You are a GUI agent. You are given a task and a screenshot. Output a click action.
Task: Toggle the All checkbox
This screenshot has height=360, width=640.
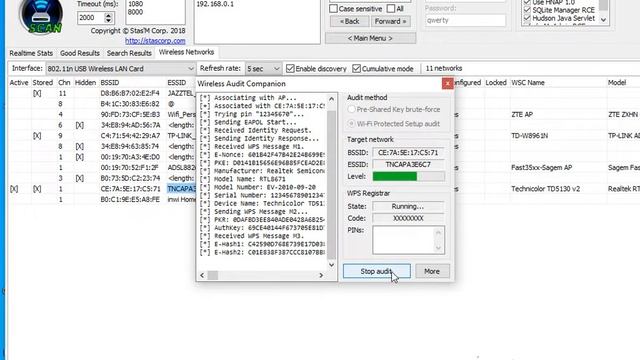[x=391, y=9]
